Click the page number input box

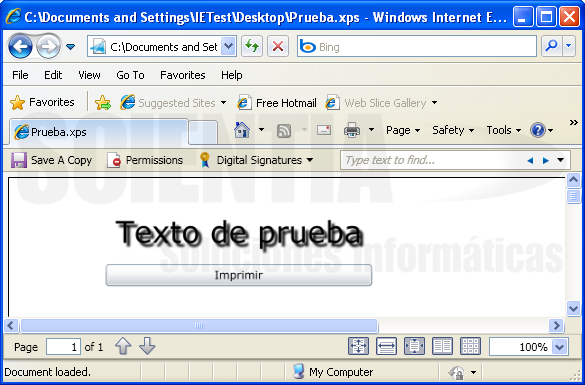pyautogui.click(x=63, y=347)
